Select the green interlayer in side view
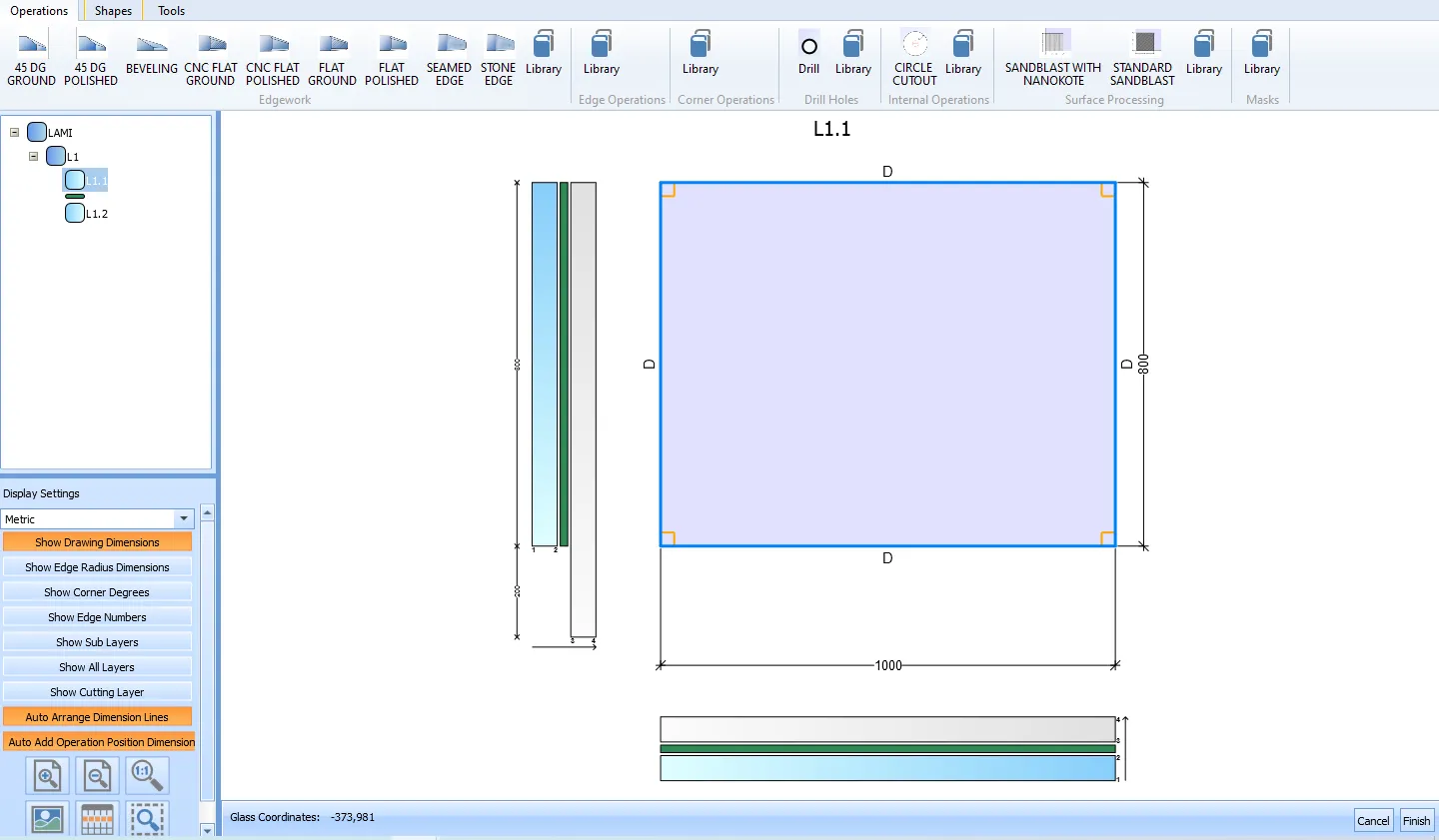The image size is (1439, 840). point(564,364)
